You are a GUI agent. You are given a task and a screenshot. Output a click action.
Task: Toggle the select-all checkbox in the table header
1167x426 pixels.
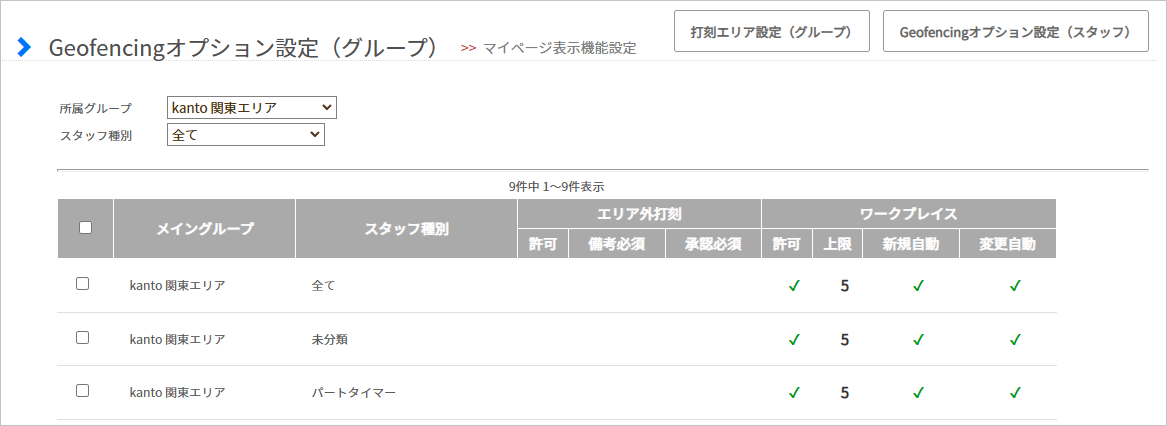pyautogui.click(x=86, y=228)
